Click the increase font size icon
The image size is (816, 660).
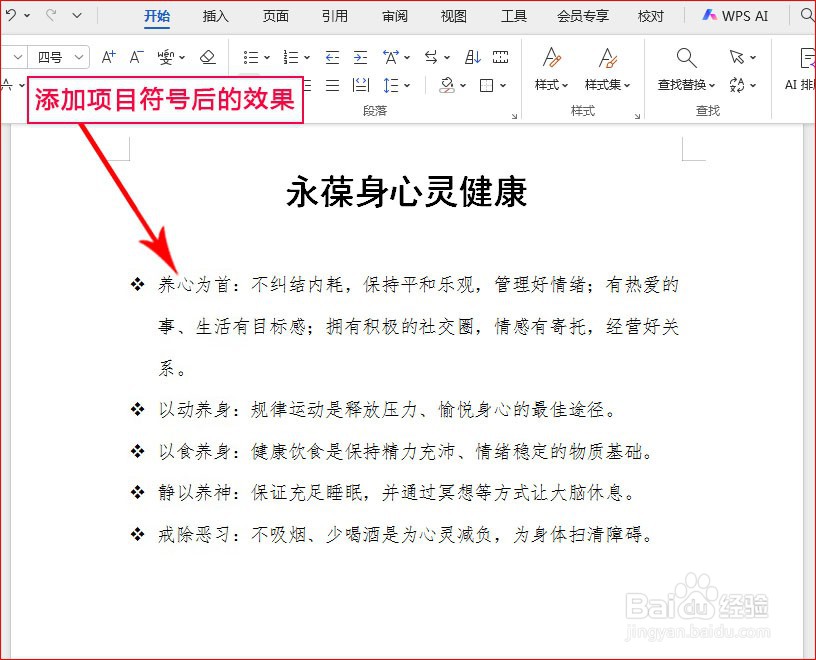(107, 57)
